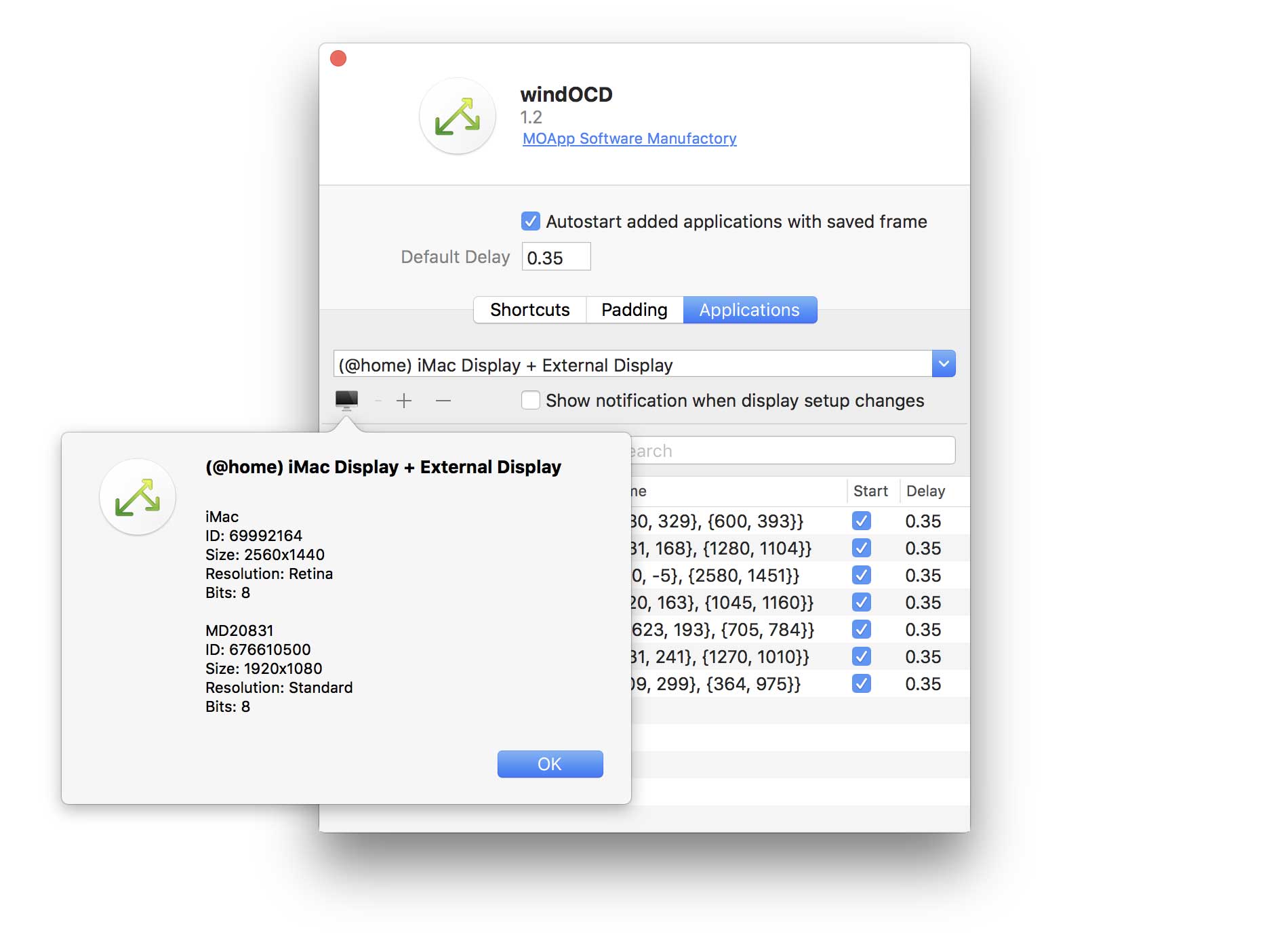Remove display setup with minus icon

[x=443, y=401]
